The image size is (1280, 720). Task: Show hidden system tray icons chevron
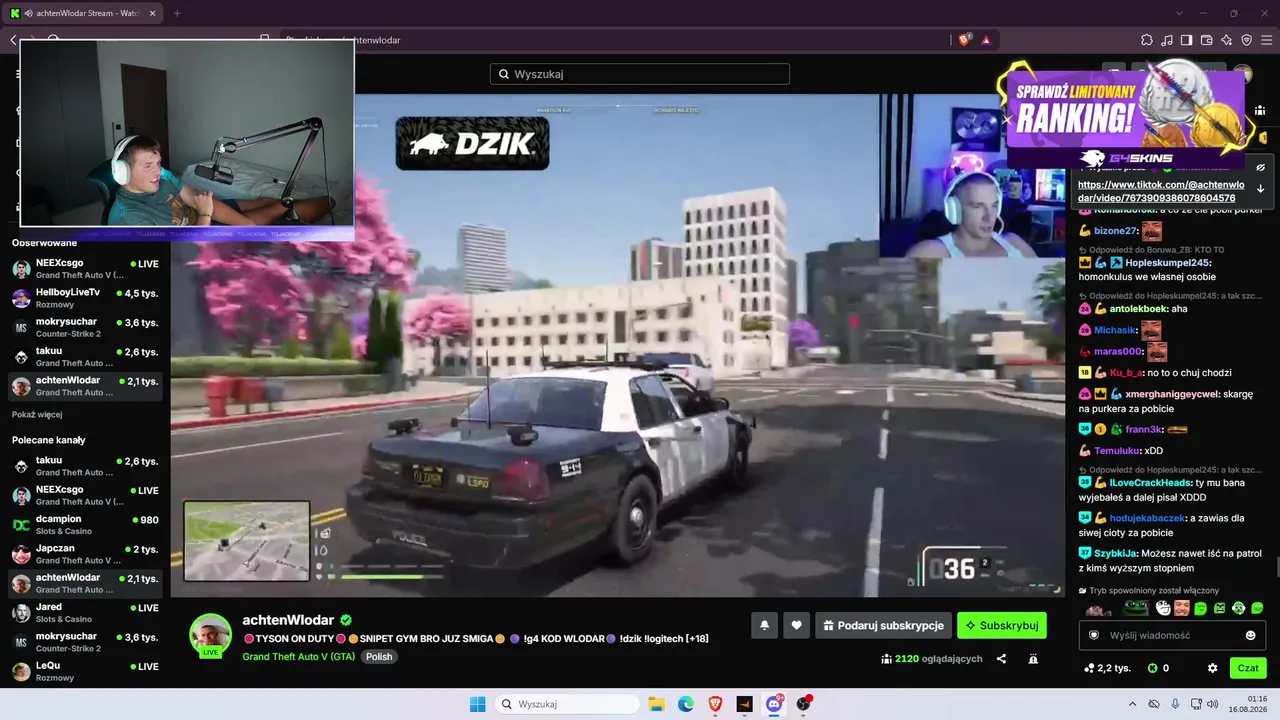1132,704
